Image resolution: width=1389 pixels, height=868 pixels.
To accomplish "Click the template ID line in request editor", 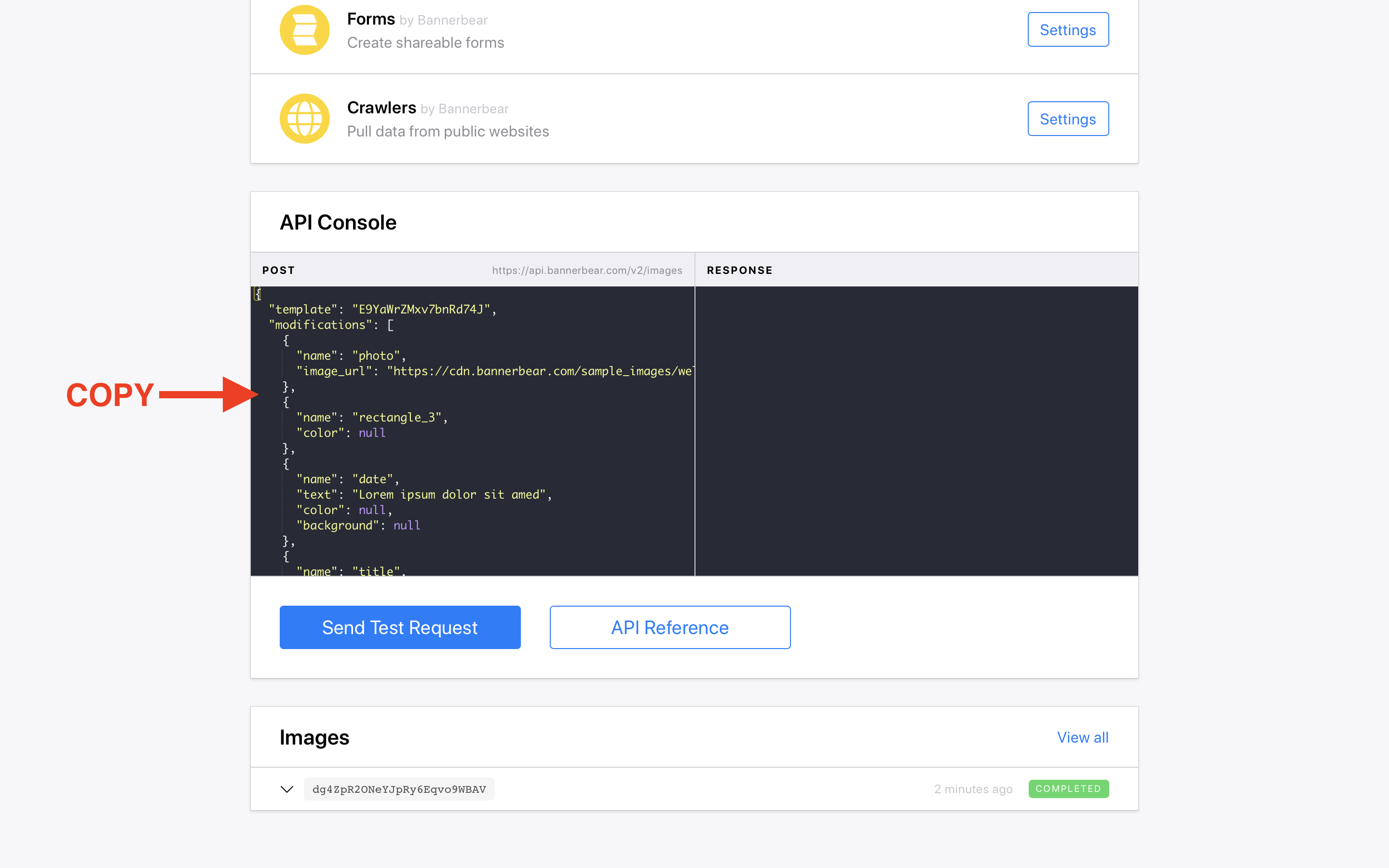I will [382, 310].
